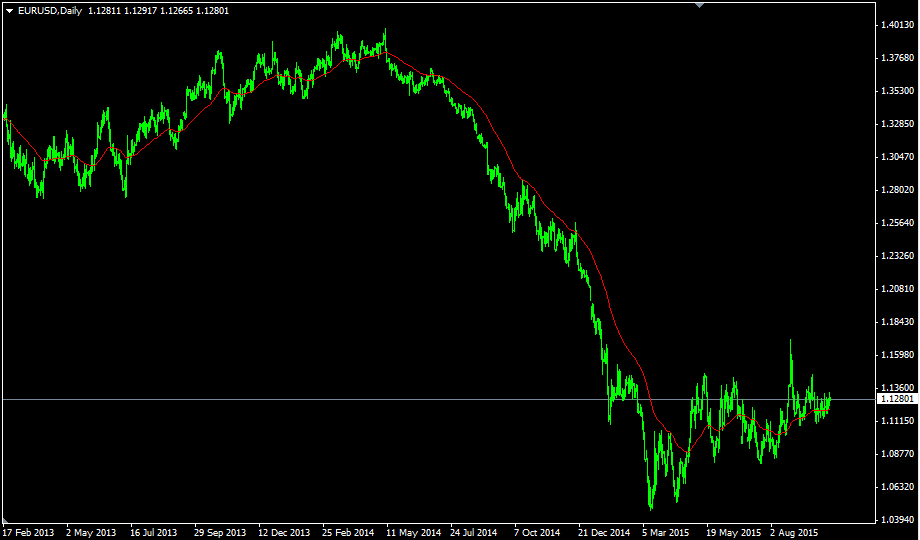This screenshot has height=540, width=920.
Task: Click the 1.06320 price scale label
Action: pyautogui.click(x=897, y=487)
